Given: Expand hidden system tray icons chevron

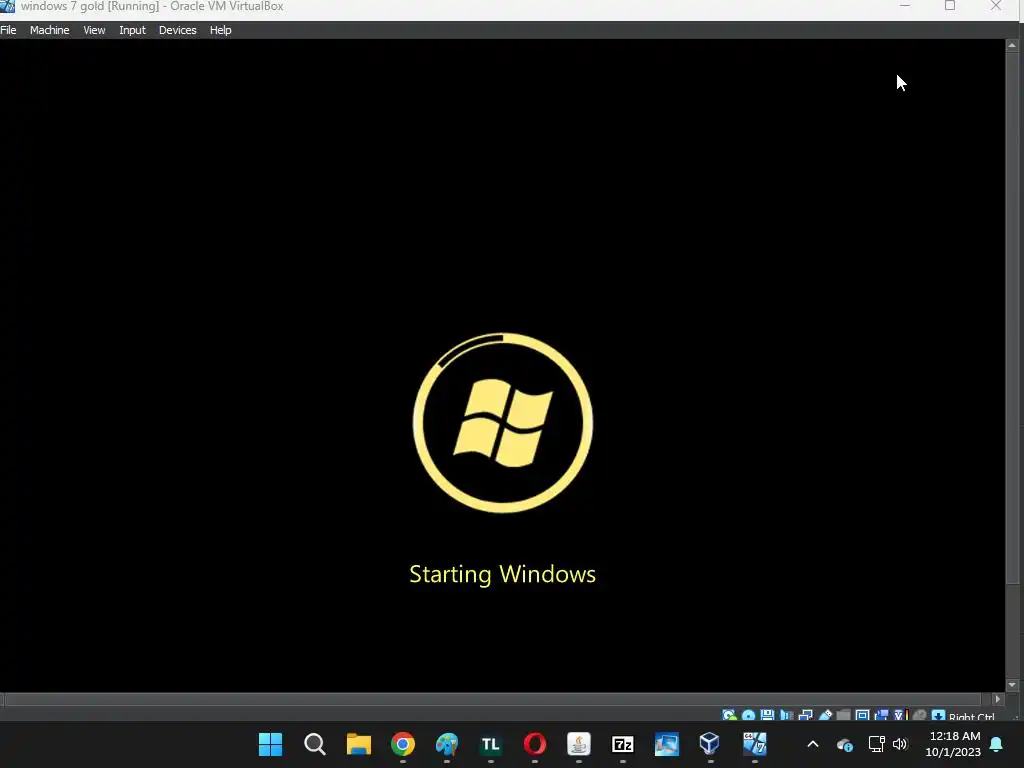Looking at the screenshot, I should (x=813, y=744).
